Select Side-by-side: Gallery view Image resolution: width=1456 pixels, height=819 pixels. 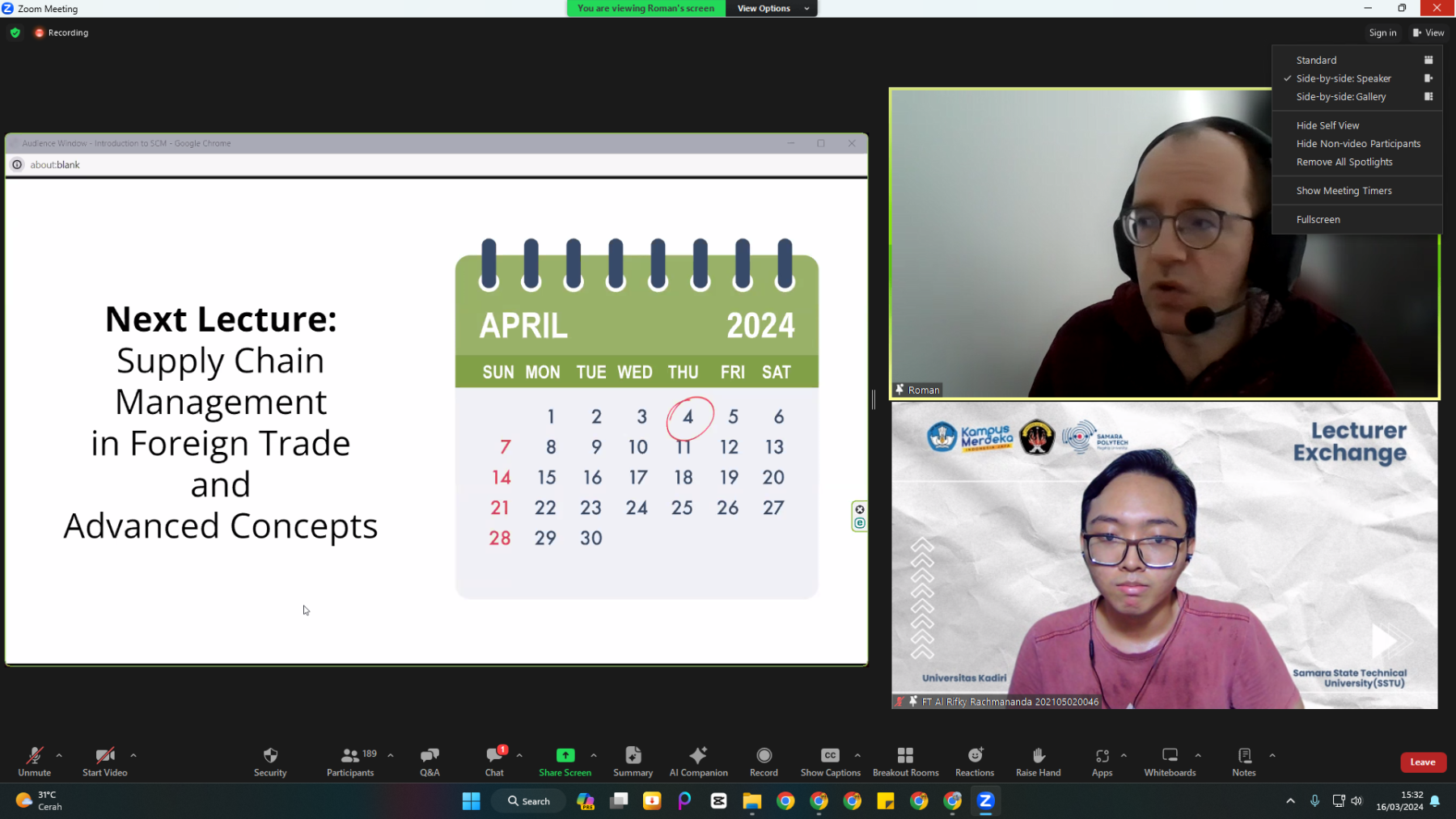pos(1357,96)
